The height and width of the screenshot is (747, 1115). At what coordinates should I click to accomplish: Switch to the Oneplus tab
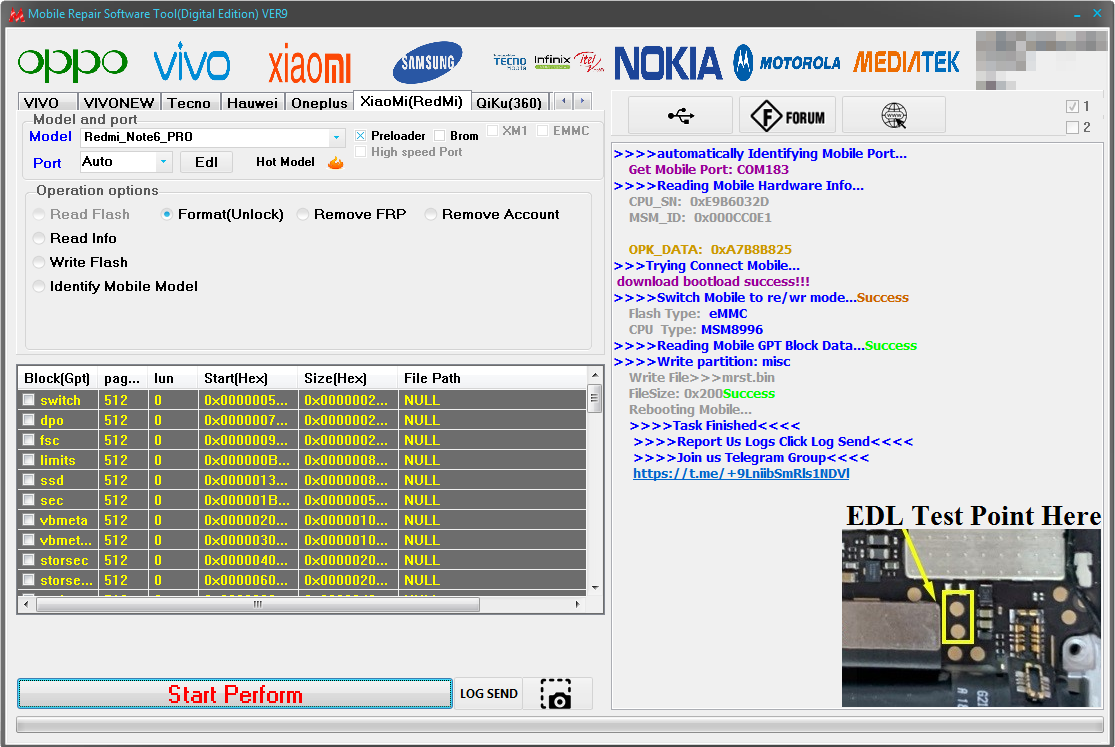319,102
